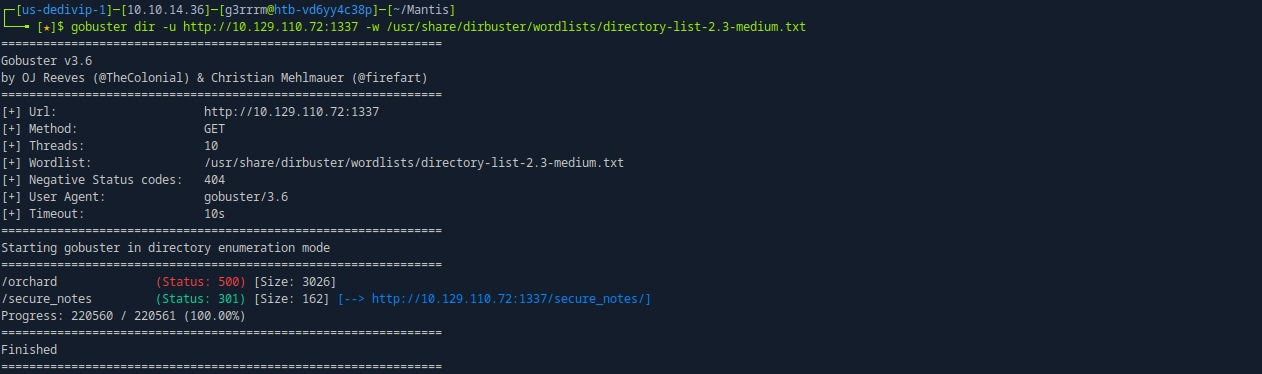Click the Url value http://10.129.110.72:1337
This screenshot has height=374, width=1262.
coord(291,112)
